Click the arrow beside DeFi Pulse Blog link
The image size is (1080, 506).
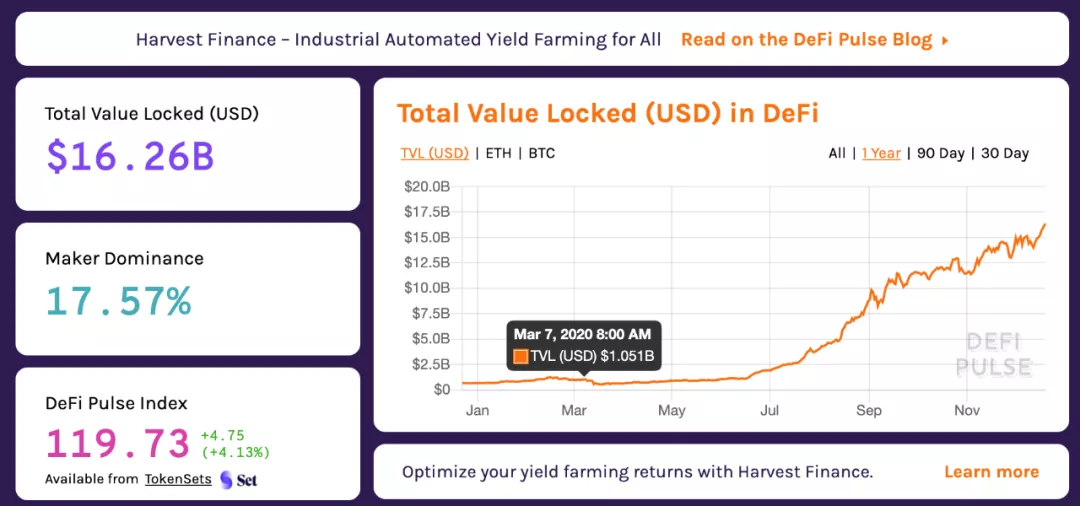tap(945, 40)
